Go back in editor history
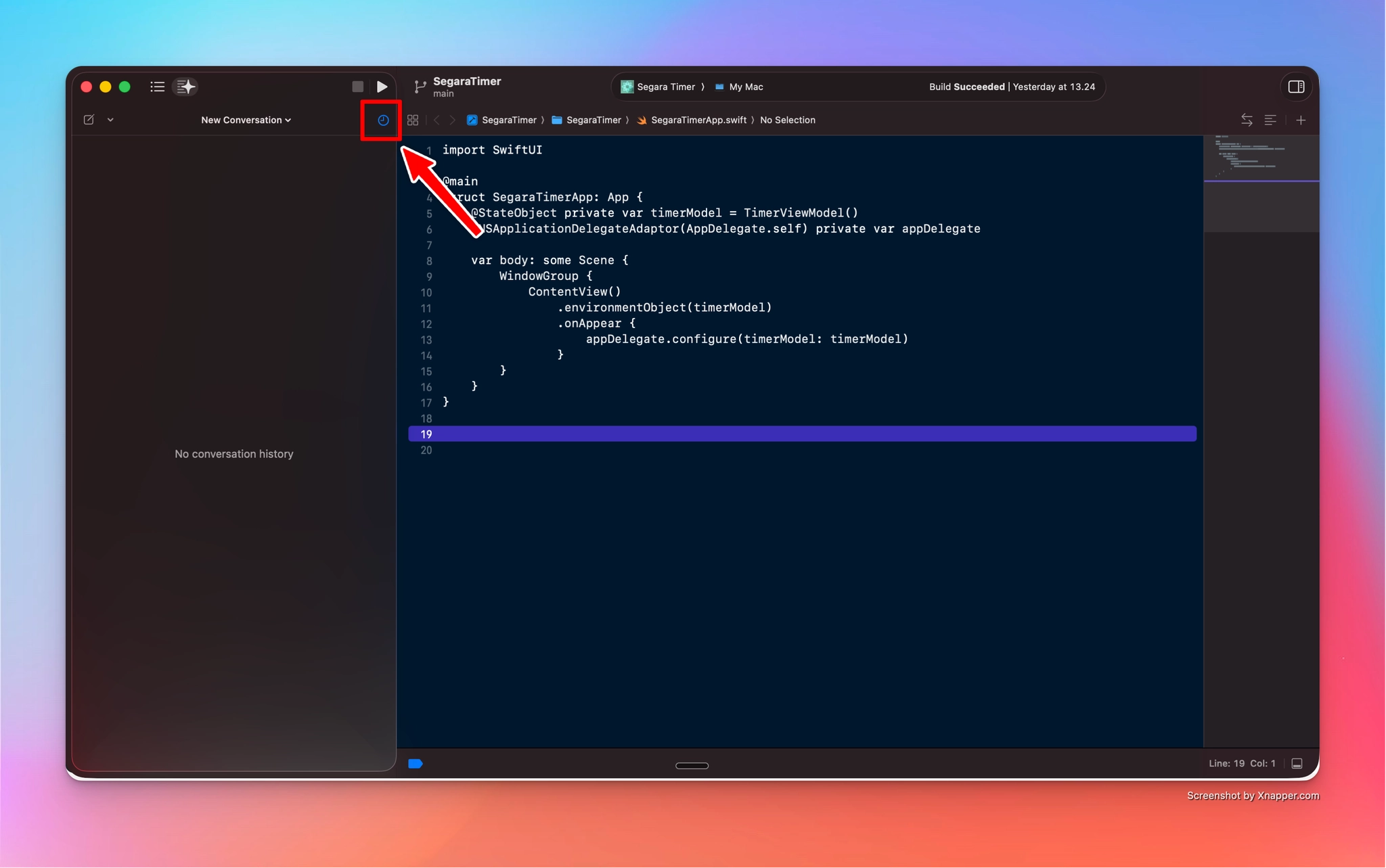Image resolution: width=1386 pixels, height=868 pixels. pyautogui.click(x=437, y=120)
